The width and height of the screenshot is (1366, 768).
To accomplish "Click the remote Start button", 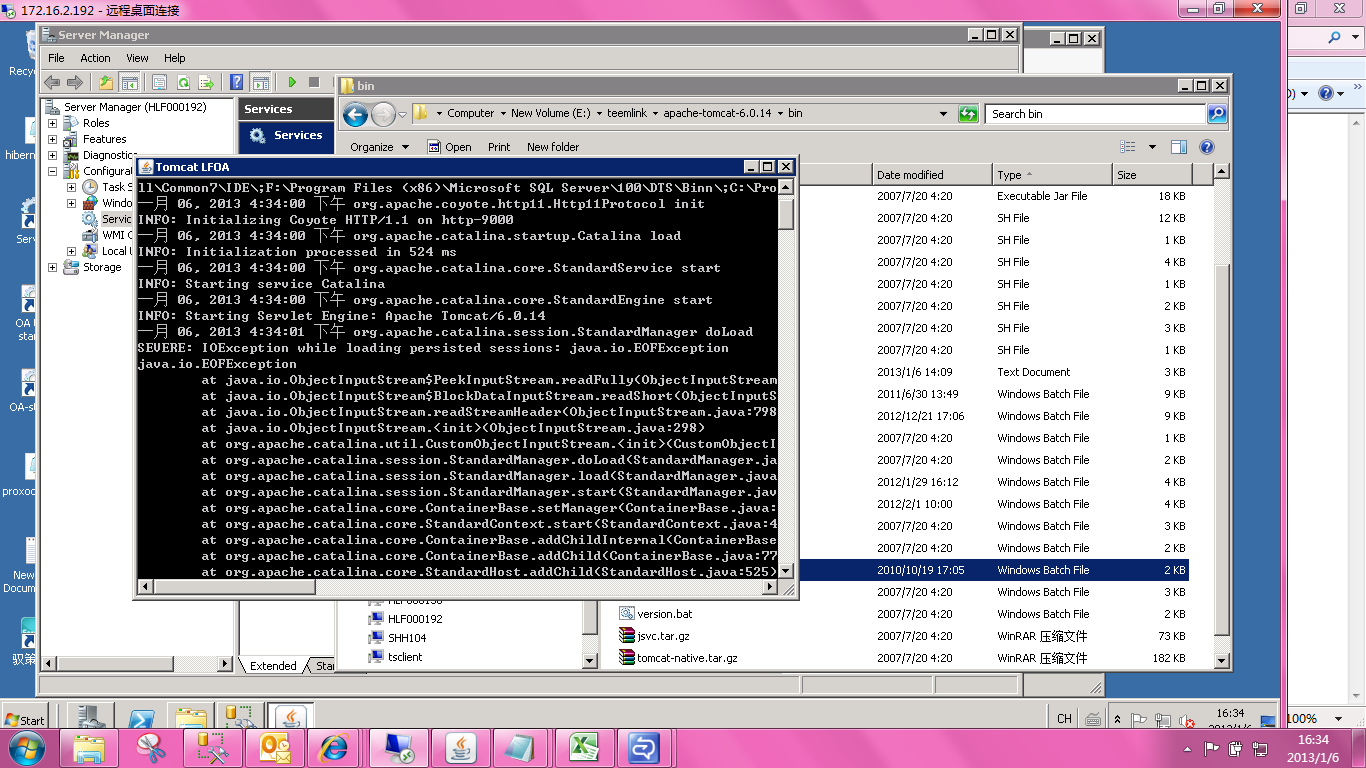I will 25,719.
